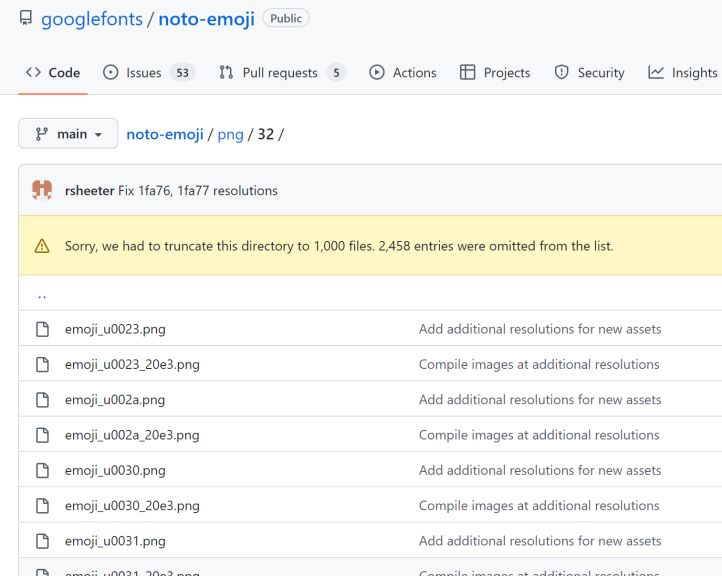The image size is (722, 576).
Task: Switch to the Issues tab
Action: pos(149,73)
